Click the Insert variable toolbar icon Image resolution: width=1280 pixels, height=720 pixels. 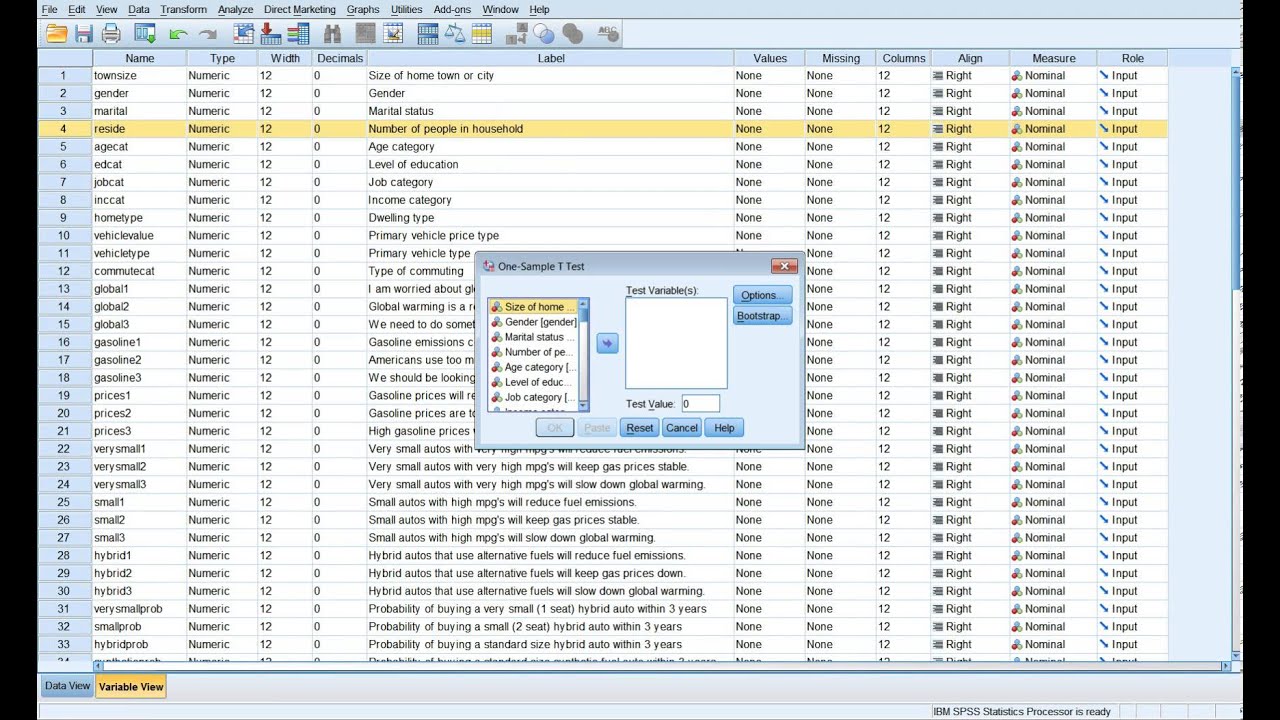[x=392, y=34]
